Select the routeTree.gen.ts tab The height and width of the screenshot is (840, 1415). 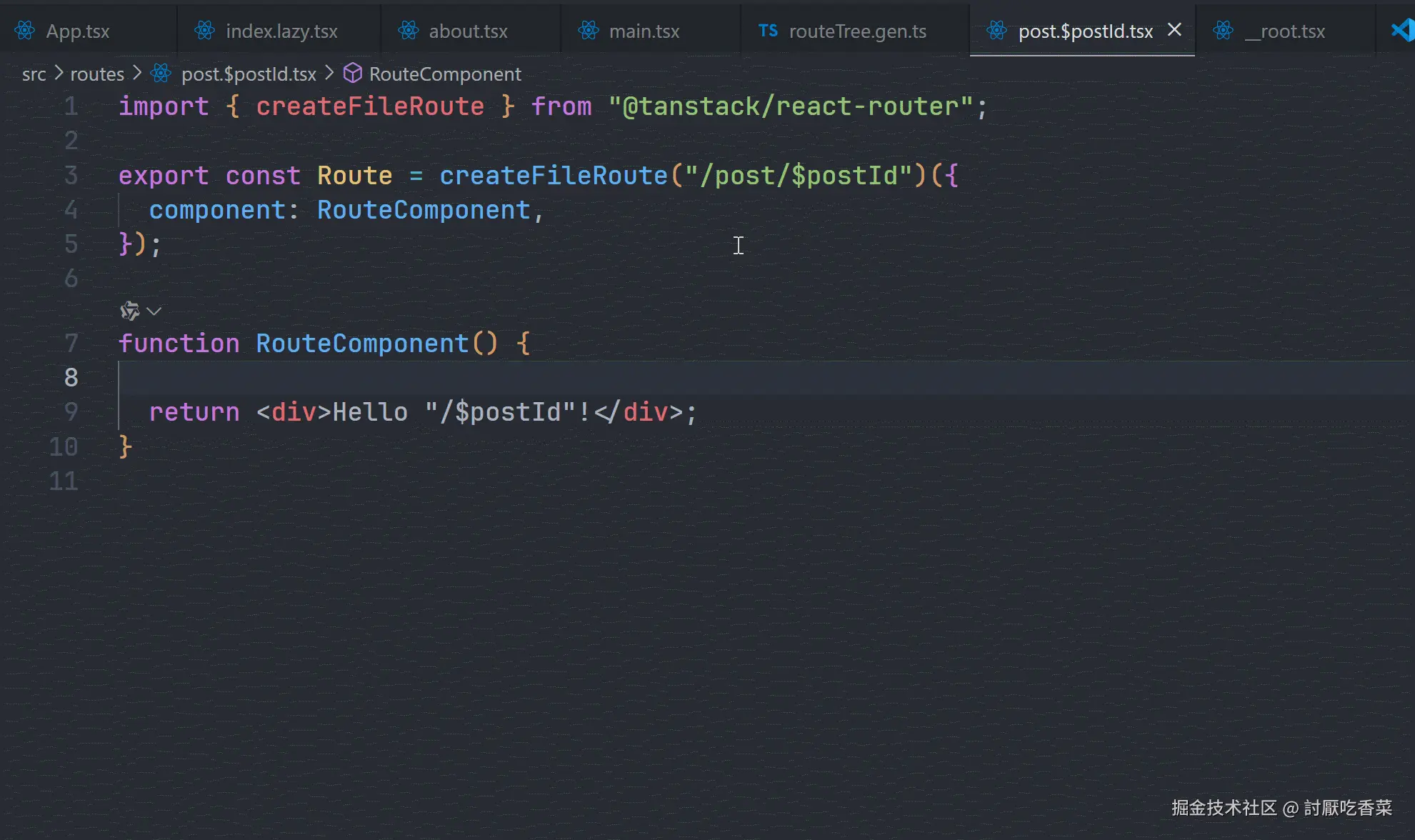pos(856,31)
